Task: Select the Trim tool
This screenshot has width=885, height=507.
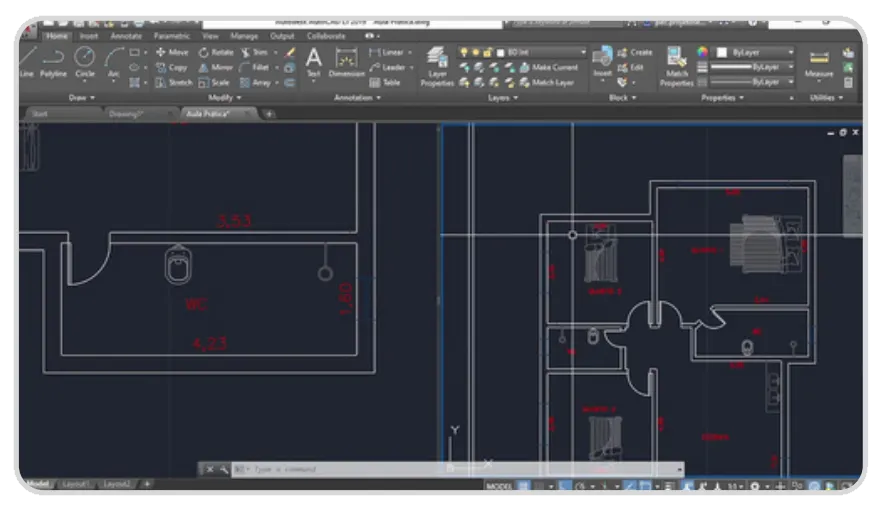Action: [x=255, y=53]
